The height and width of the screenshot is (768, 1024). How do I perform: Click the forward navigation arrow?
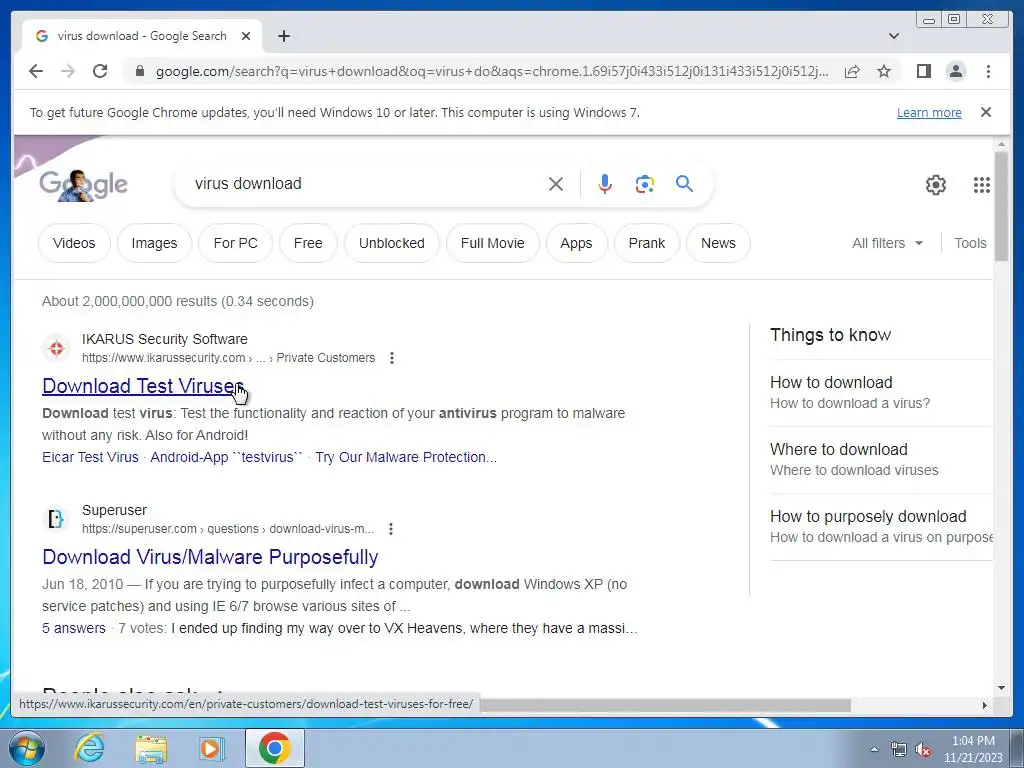68,71
